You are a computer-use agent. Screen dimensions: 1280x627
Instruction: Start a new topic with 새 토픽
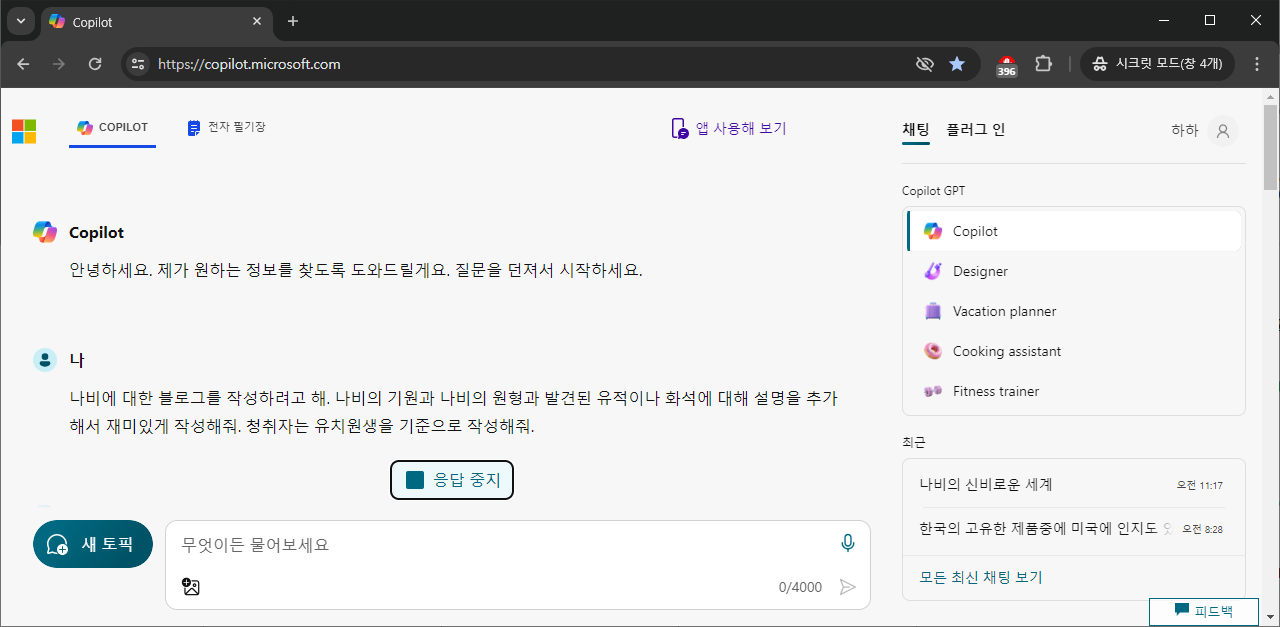pyautogui.click(x=93, y=544)
